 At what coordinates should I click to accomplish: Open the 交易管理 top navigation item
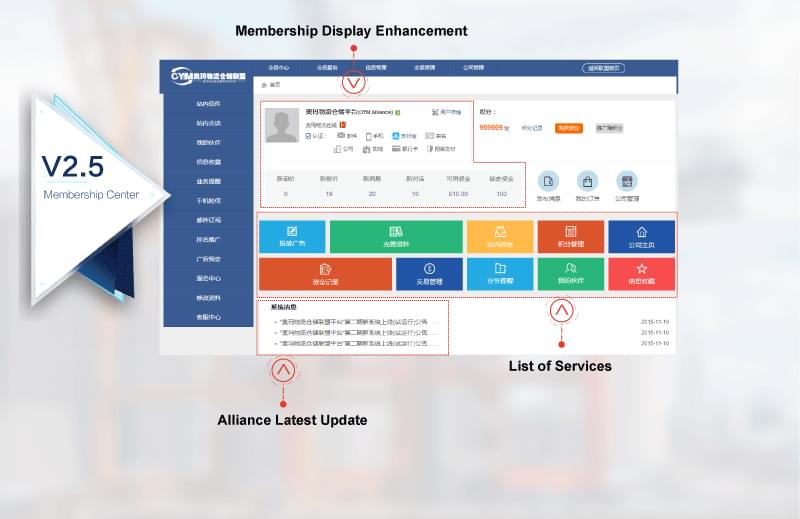tap(424, 68)
